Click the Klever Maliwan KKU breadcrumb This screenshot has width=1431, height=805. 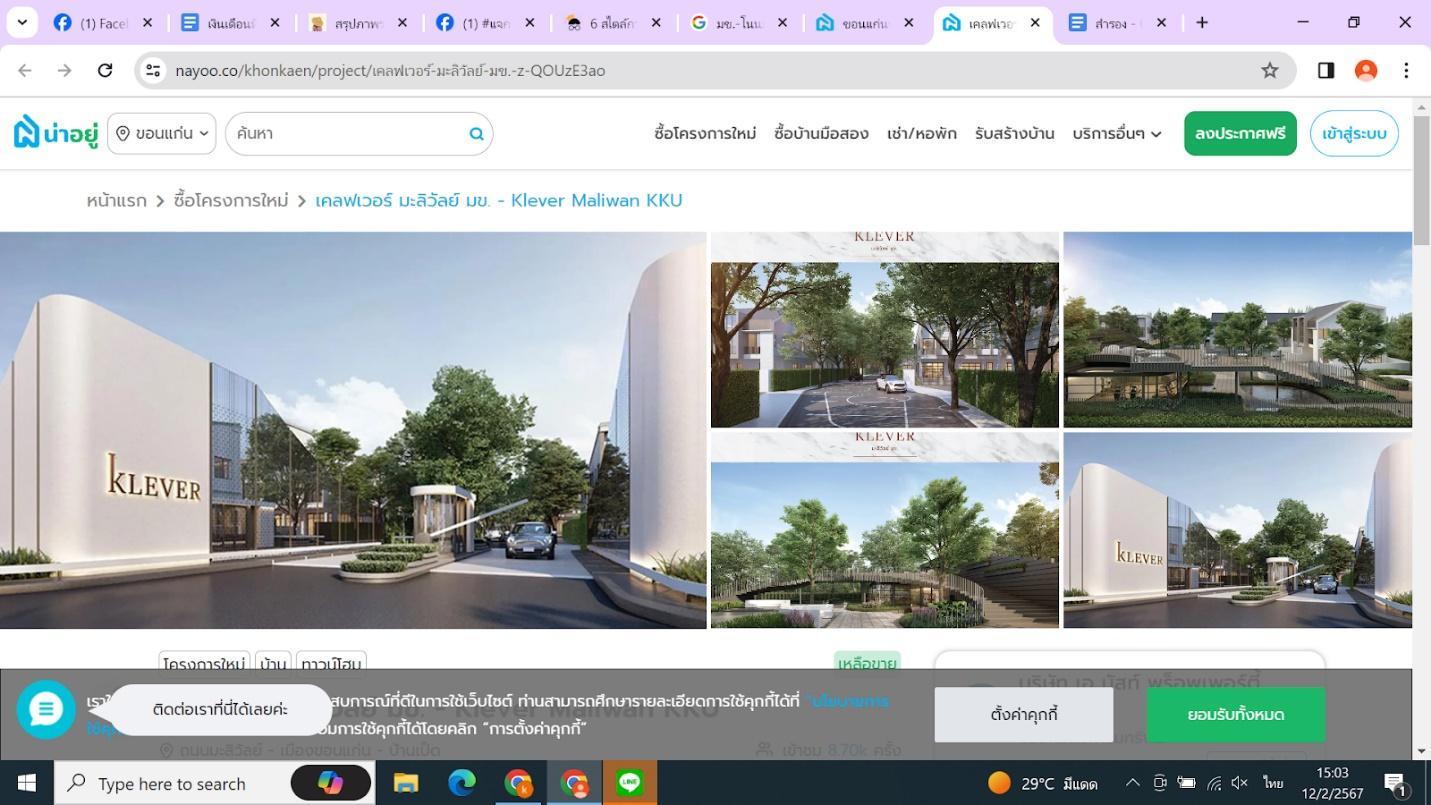pyautogui.click(x=499, y=200)
